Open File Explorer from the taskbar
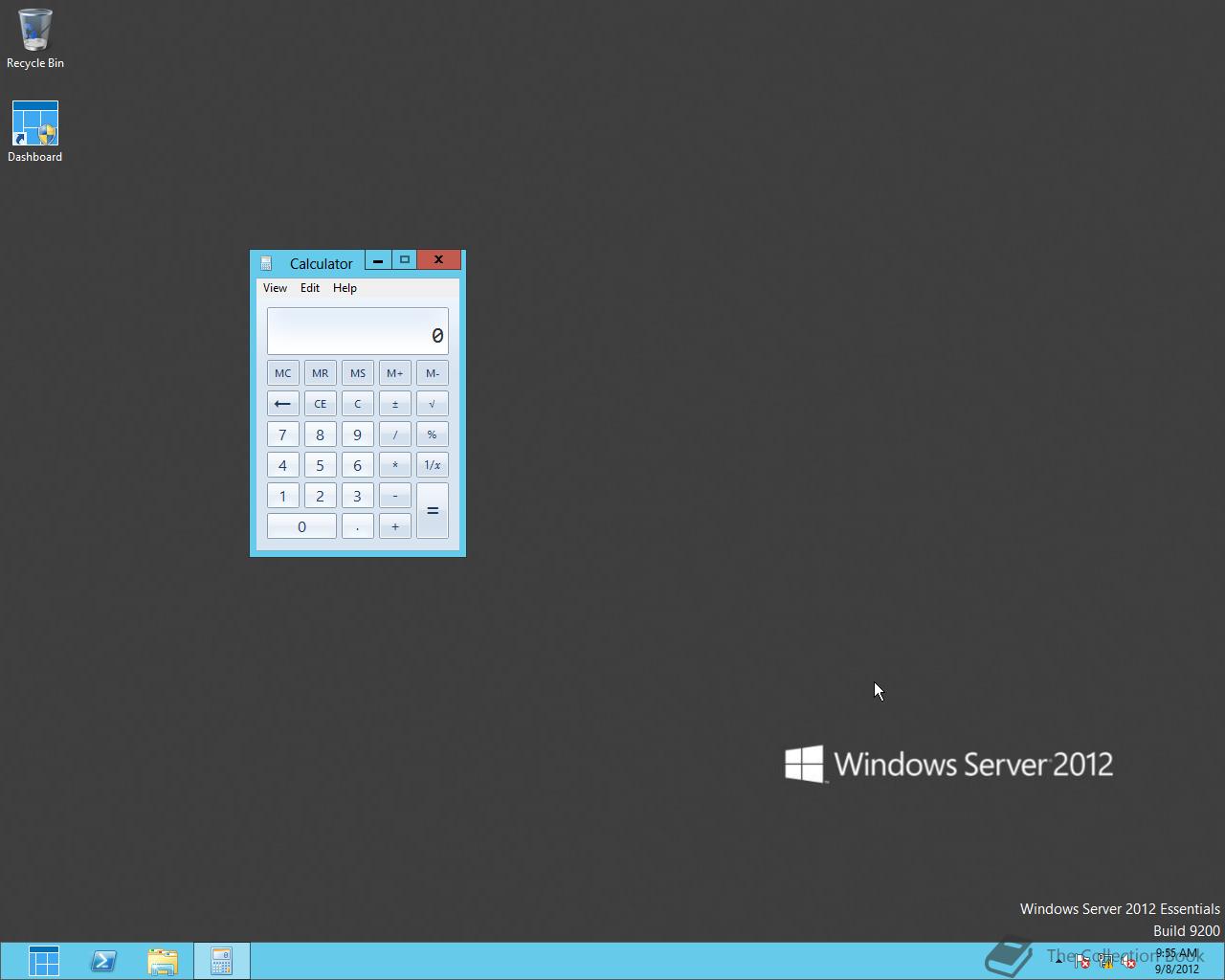The image size is (1225, 980). click(x=163, y=961)
